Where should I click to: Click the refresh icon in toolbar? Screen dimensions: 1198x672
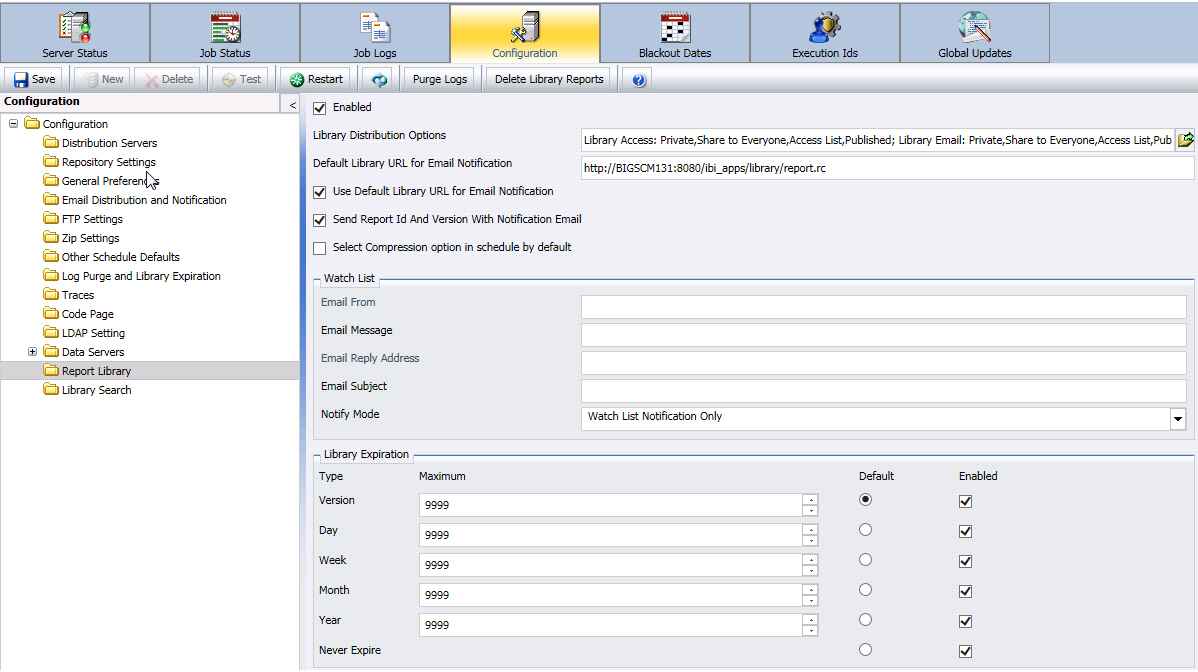click(x=380, y=79)
